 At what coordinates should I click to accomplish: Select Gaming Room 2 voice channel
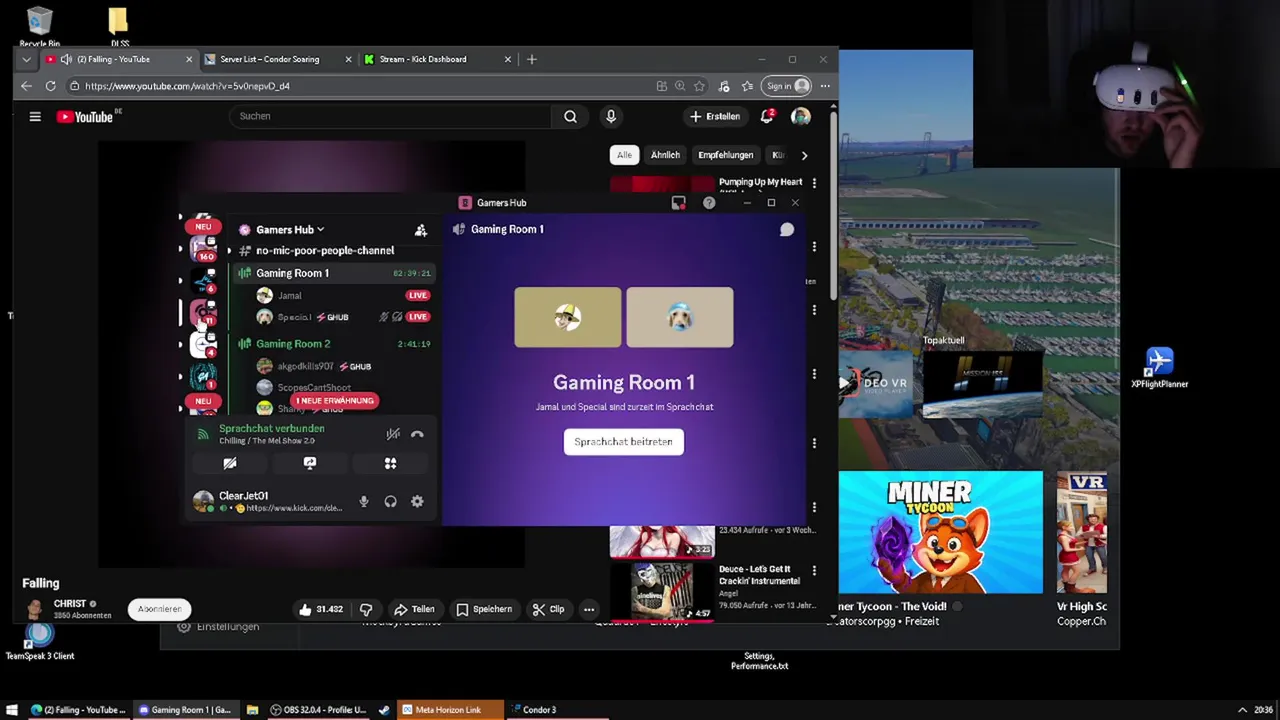pyautogui.click(x=334, y=344)
